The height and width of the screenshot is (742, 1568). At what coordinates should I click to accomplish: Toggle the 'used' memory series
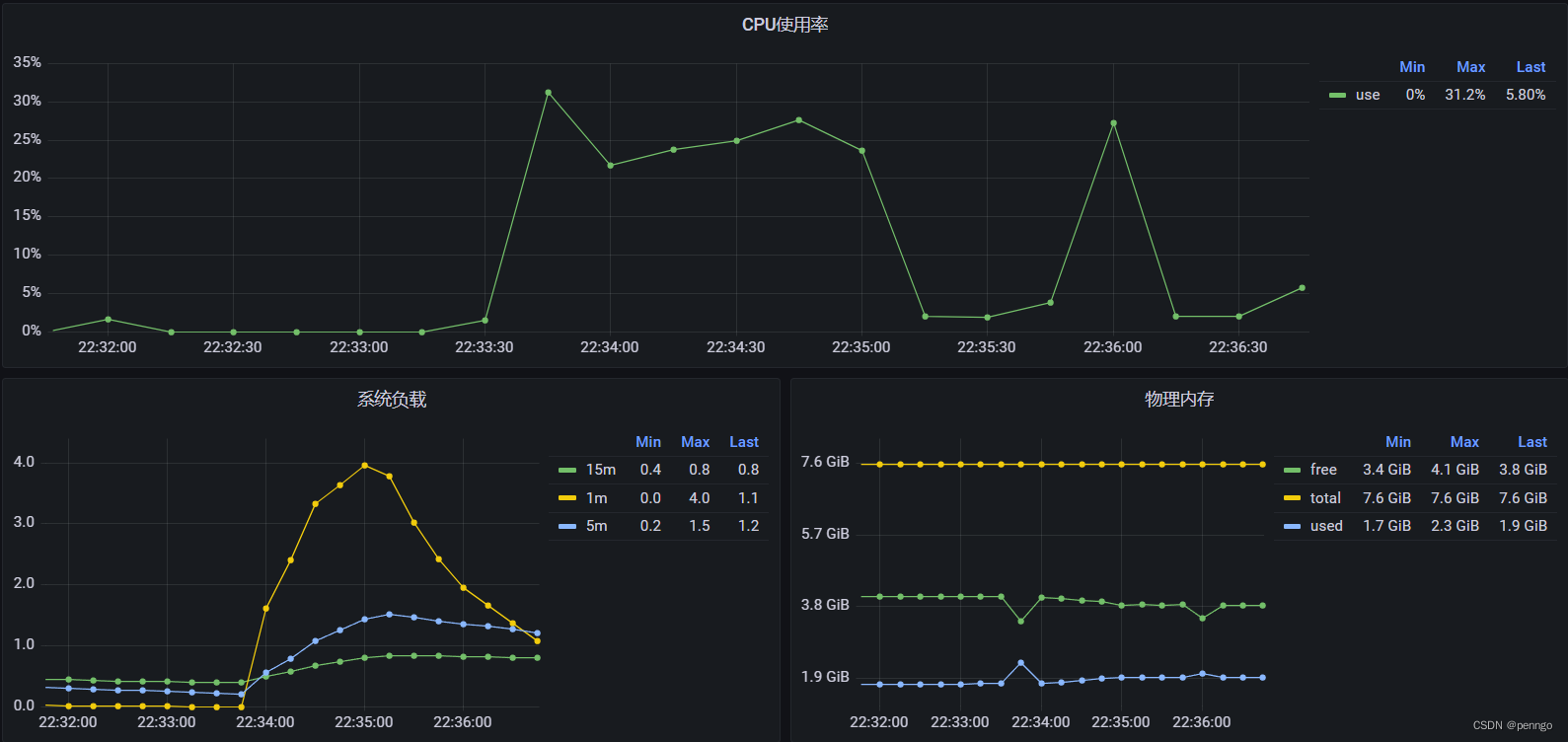pos(1326,526)
